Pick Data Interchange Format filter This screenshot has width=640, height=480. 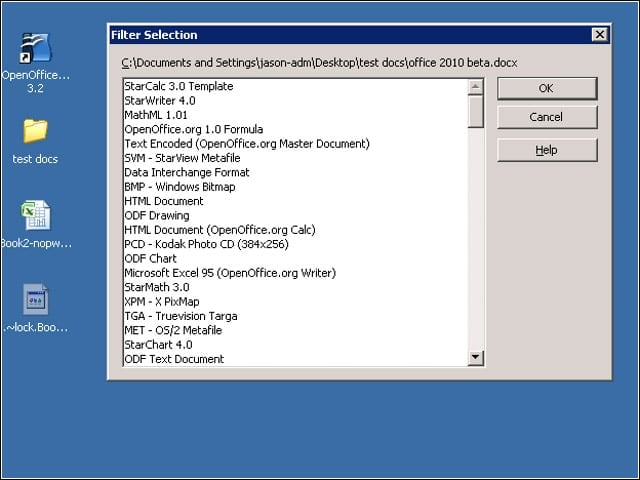point(296,172)
